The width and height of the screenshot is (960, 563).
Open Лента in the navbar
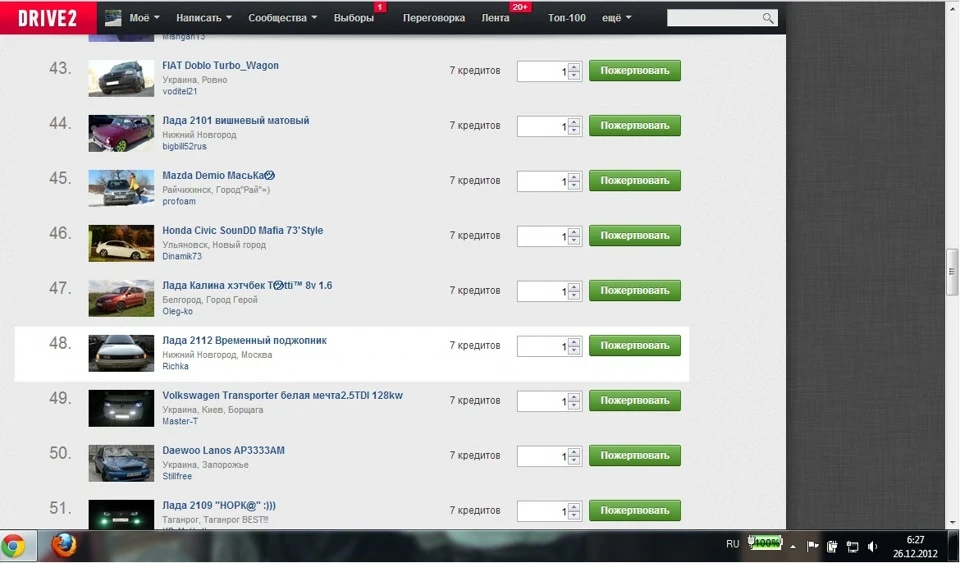(x=495, y=18)
